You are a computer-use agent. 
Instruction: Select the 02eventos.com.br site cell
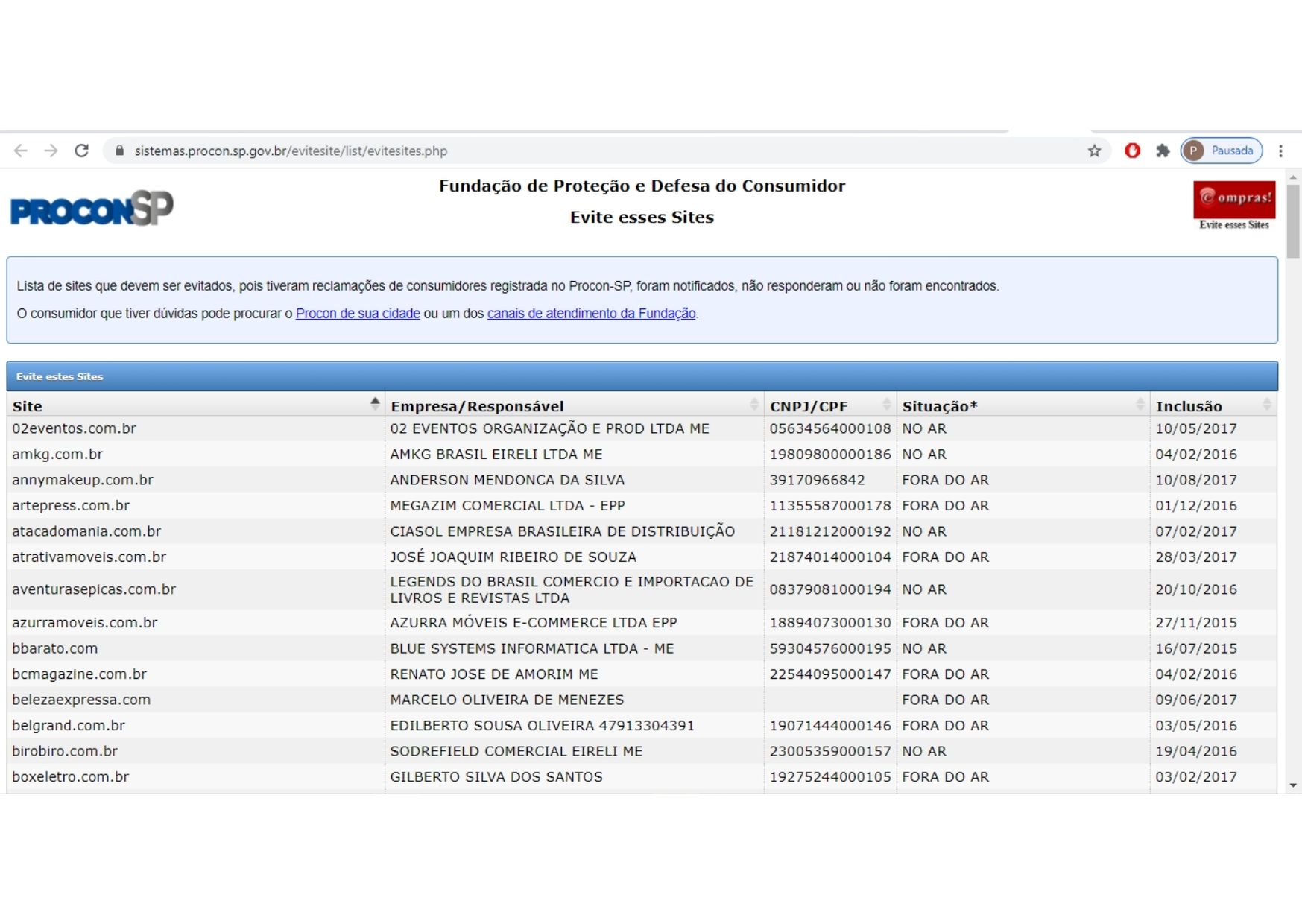[x=195, y=428]
